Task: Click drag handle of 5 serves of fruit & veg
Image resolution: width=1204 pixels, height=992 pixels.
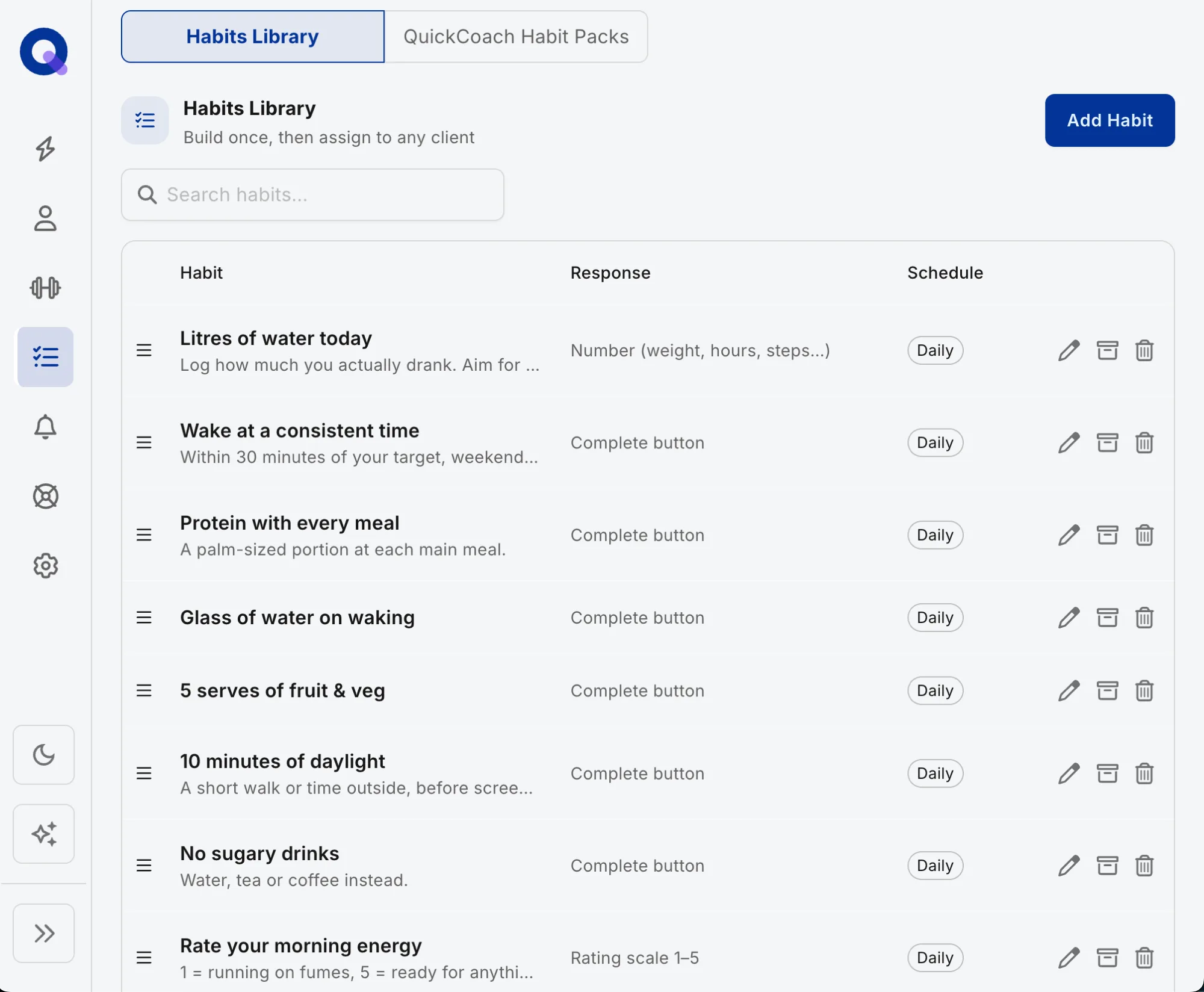Action: pyautogui.click(x=144, y=690)
